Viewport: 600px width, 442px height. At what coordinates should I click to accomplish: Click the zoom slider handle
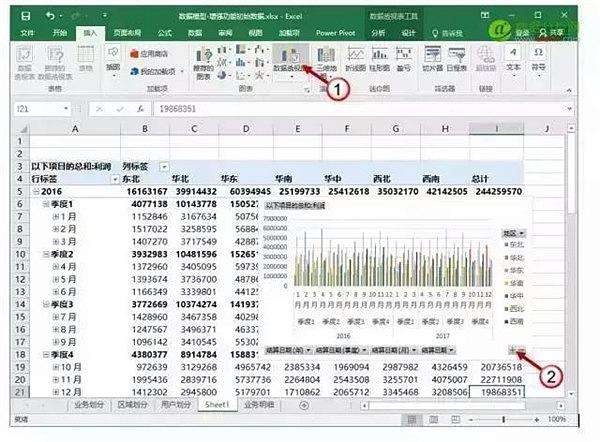point(504,420)
